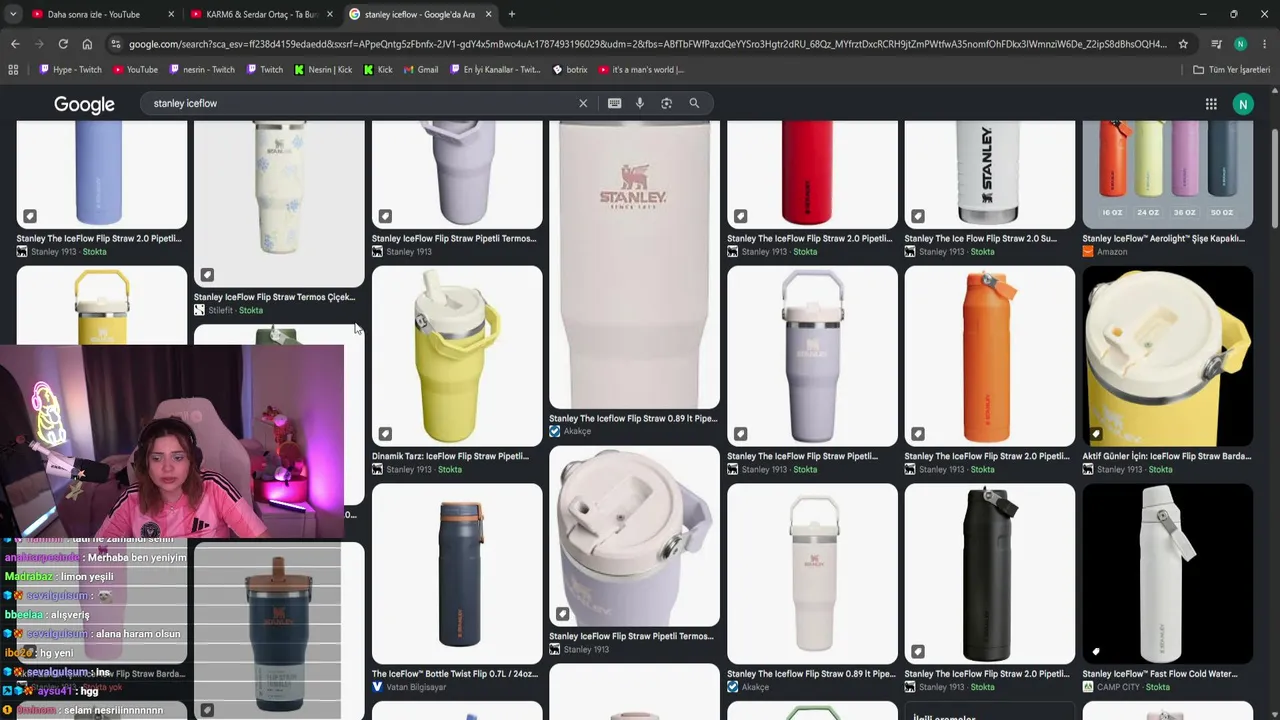Open the red Stanley bottle image

tap(812, 174)
